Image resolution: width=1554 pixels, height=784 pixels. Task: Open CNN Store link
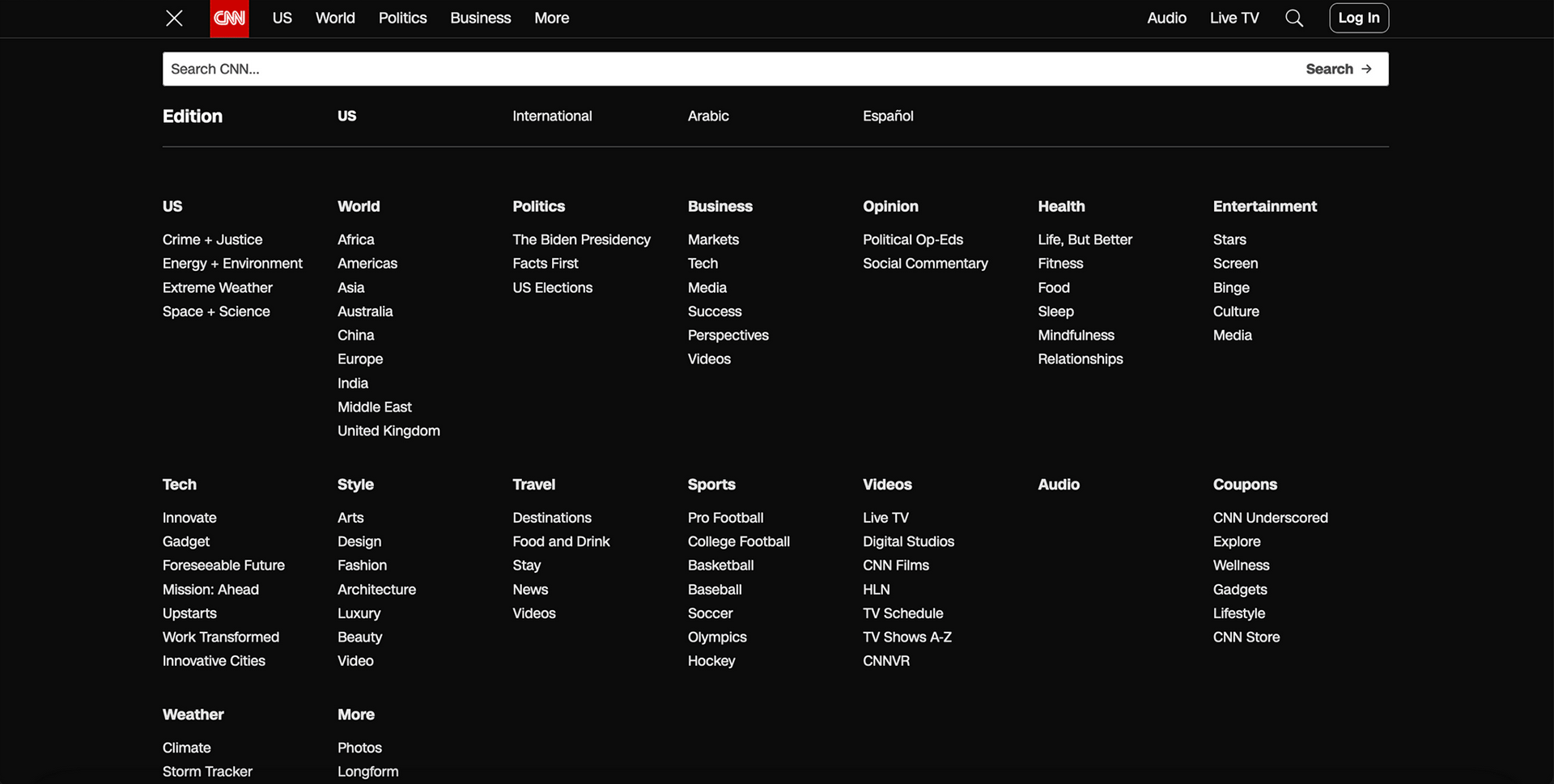[x=1246, y=638]
